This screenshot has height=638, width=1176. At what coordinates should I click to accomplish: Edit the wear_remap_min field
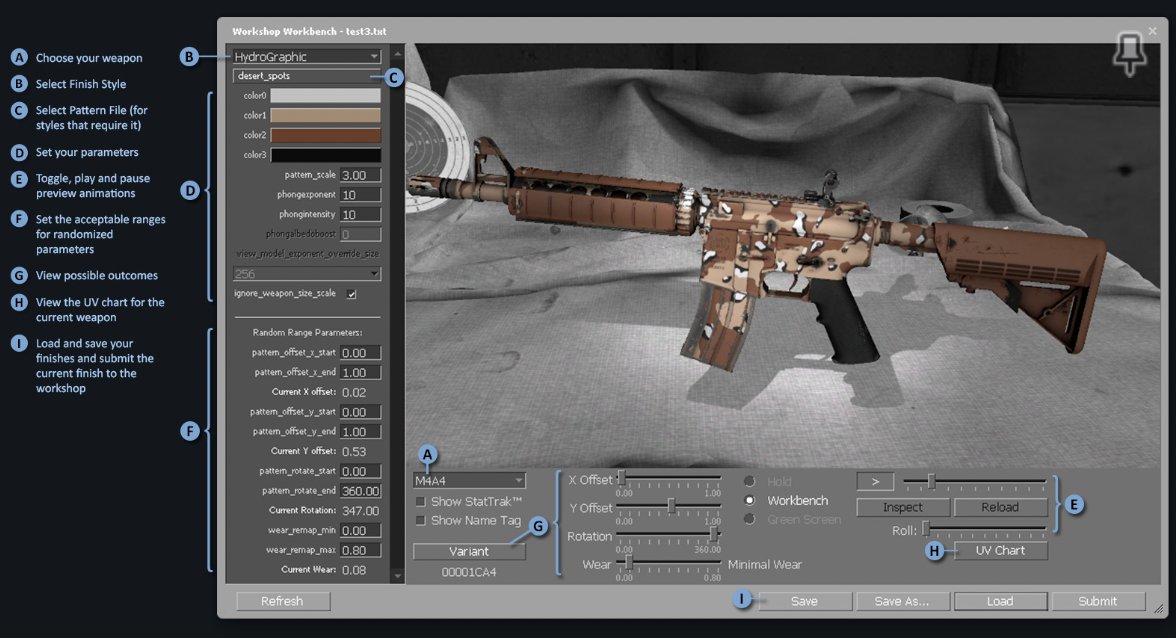click(360, 530)
